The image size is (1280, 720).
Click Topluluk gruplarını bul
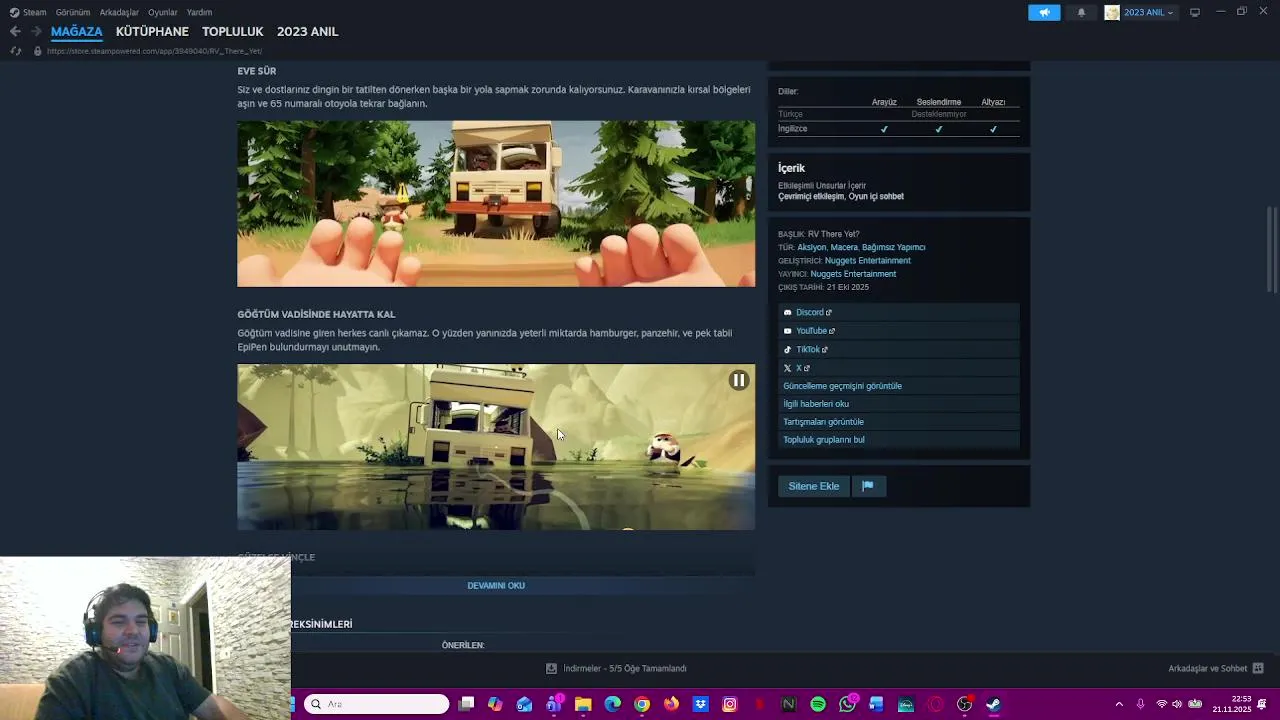click(824, 440)
